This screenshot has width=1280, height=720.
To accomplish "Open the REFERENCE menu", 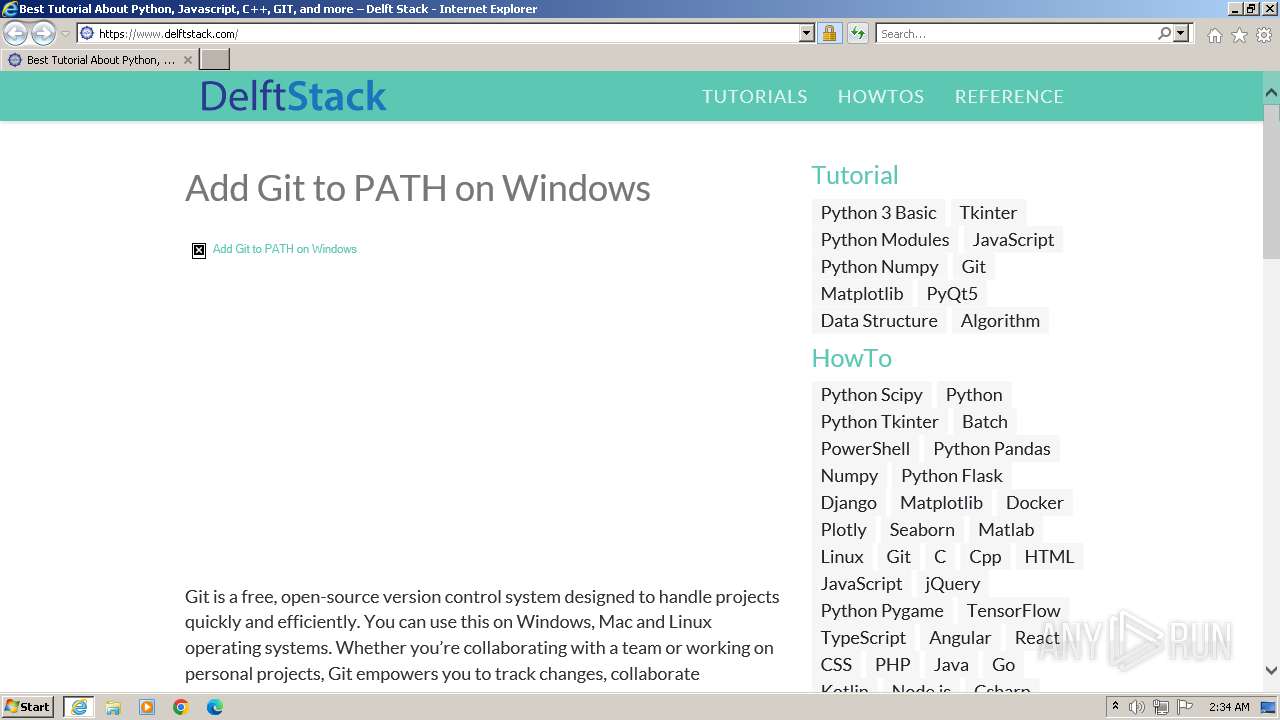I will [x=1009, y=96].
